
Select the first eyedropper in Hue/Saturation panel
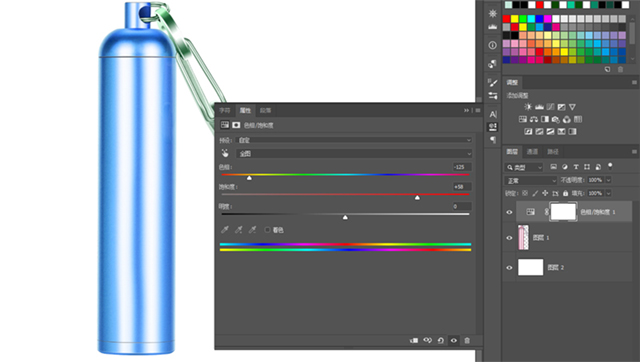225,230
